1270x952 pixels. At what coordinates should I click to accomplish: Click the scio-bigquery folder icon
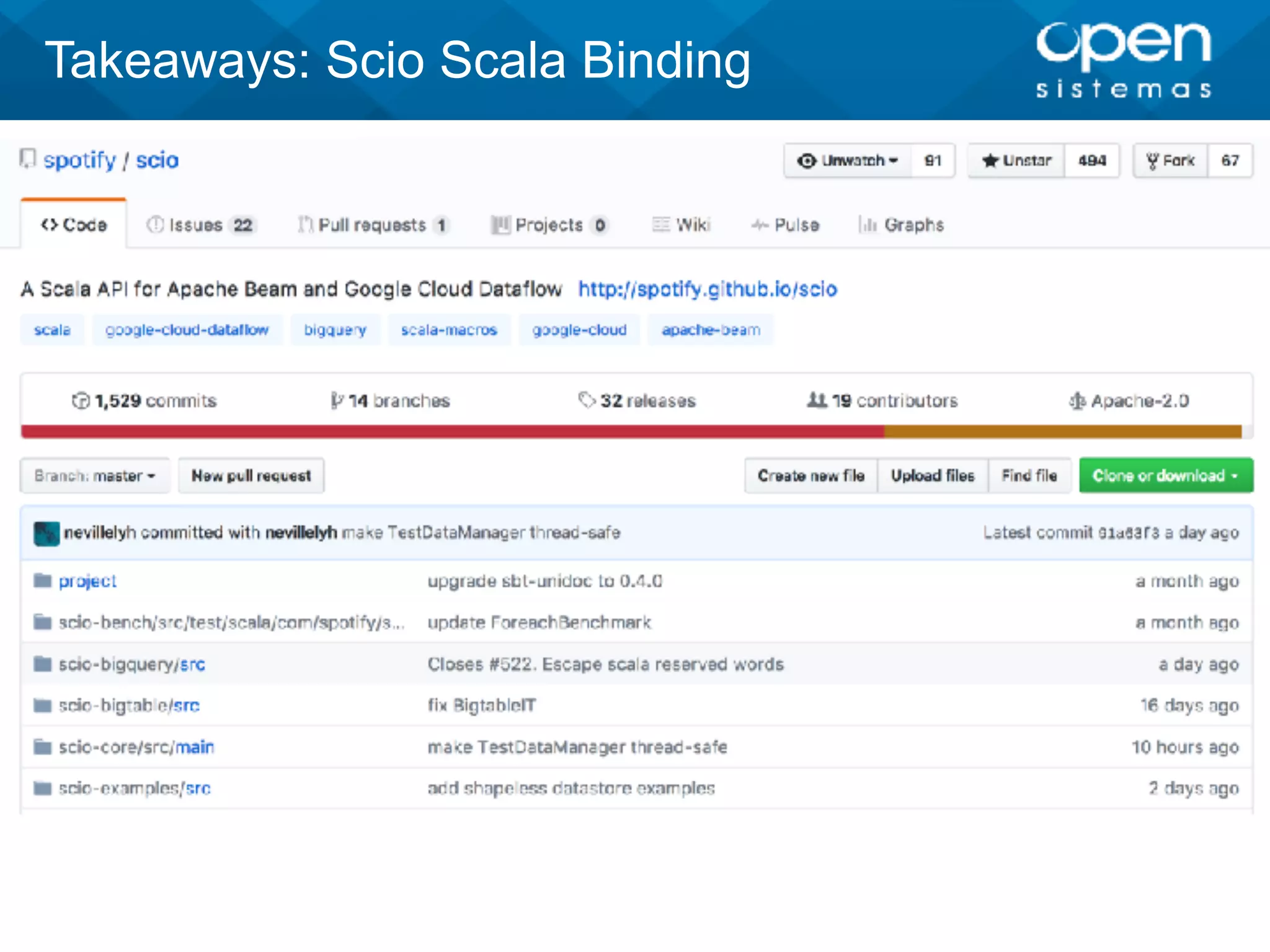tap(43, 664)
